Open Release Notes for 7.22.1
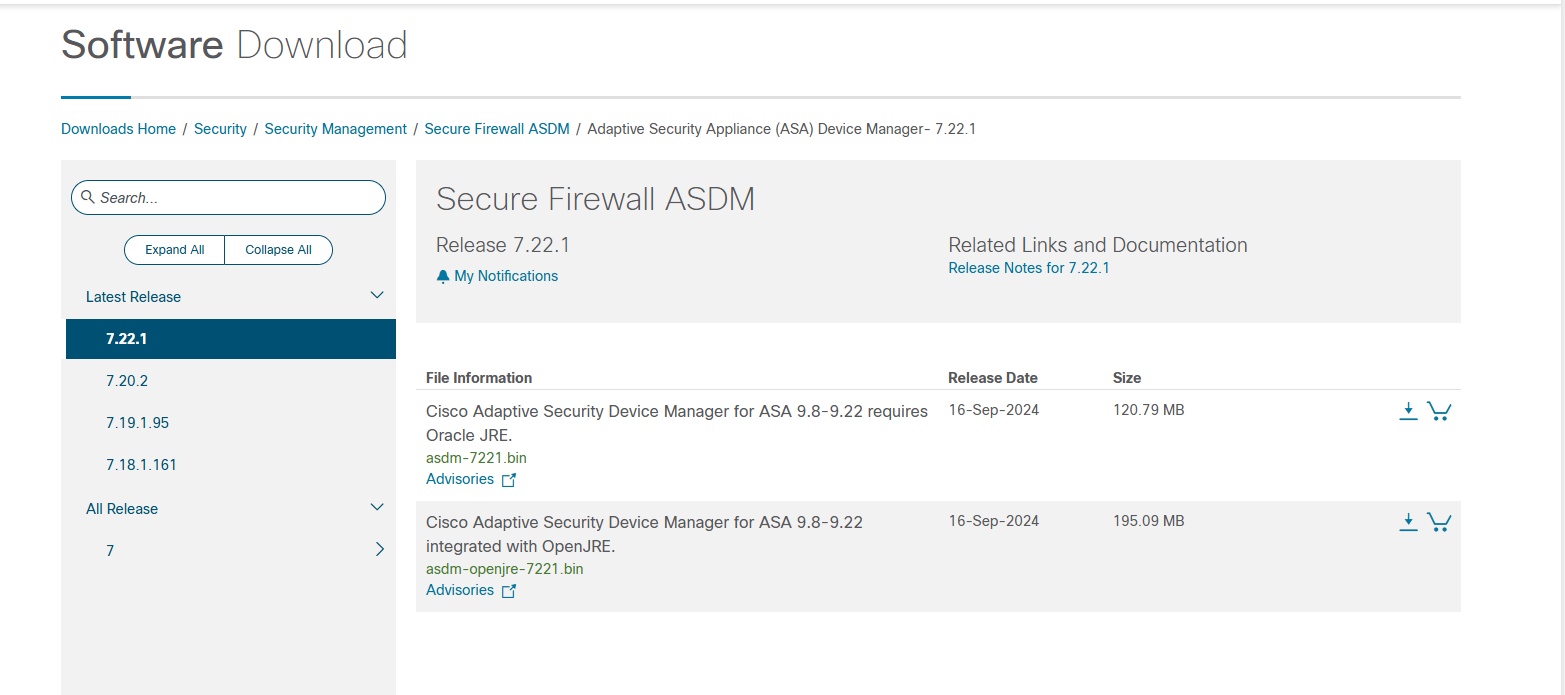Image resolution: width=1565 pixels, height=695 pixels. (x=1029, y=268)
